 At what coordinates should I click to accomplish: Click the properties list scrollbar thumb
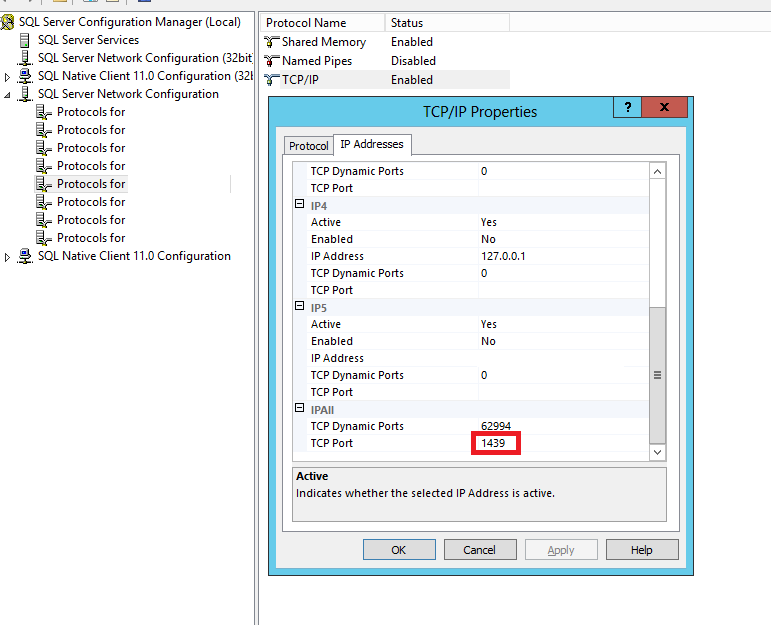(x=657, y=375)
